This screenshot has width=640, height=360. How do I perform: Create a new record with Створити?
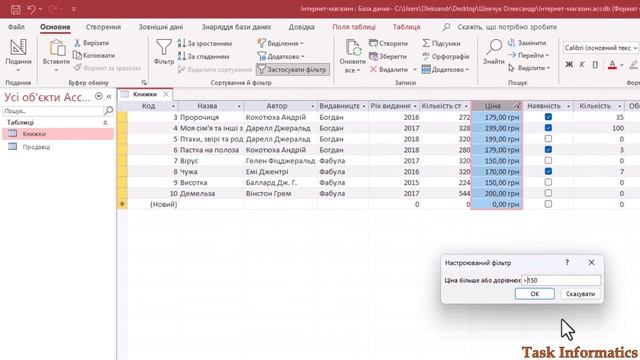[x=389, y=43]
